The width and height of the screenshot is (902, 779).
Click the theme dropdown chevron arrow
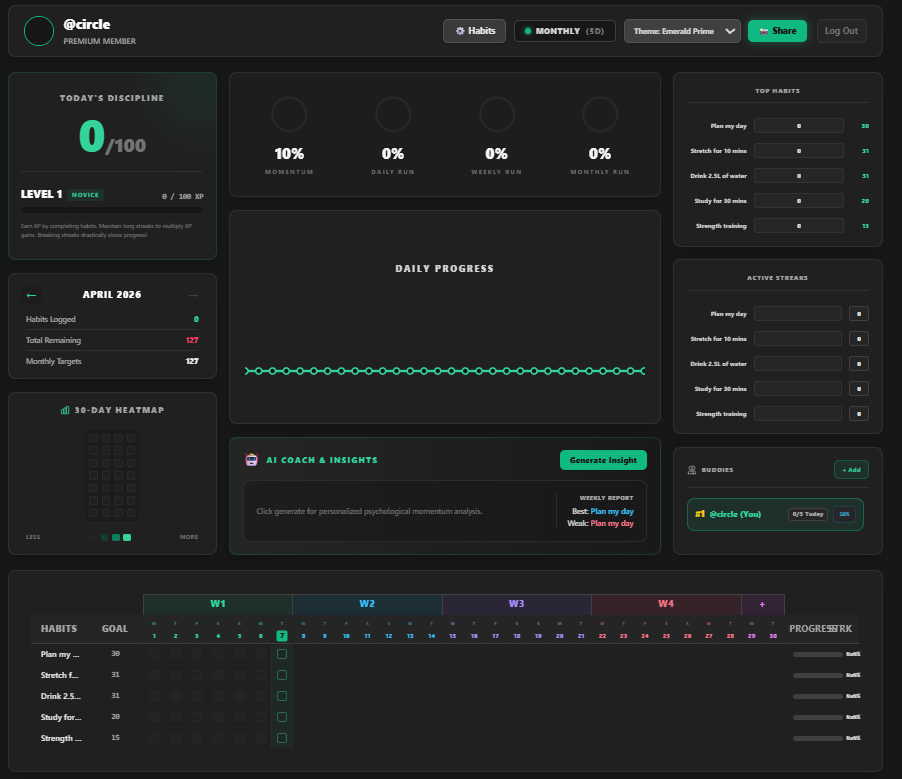pos(730,31)
